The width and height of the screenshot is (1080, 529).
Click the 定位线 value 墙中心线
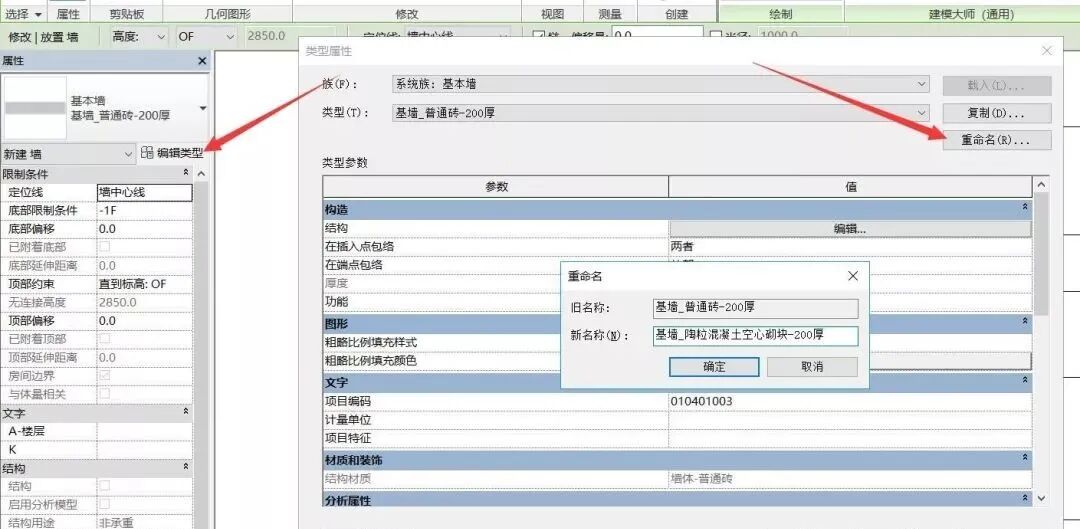click(x=145, y=192)
